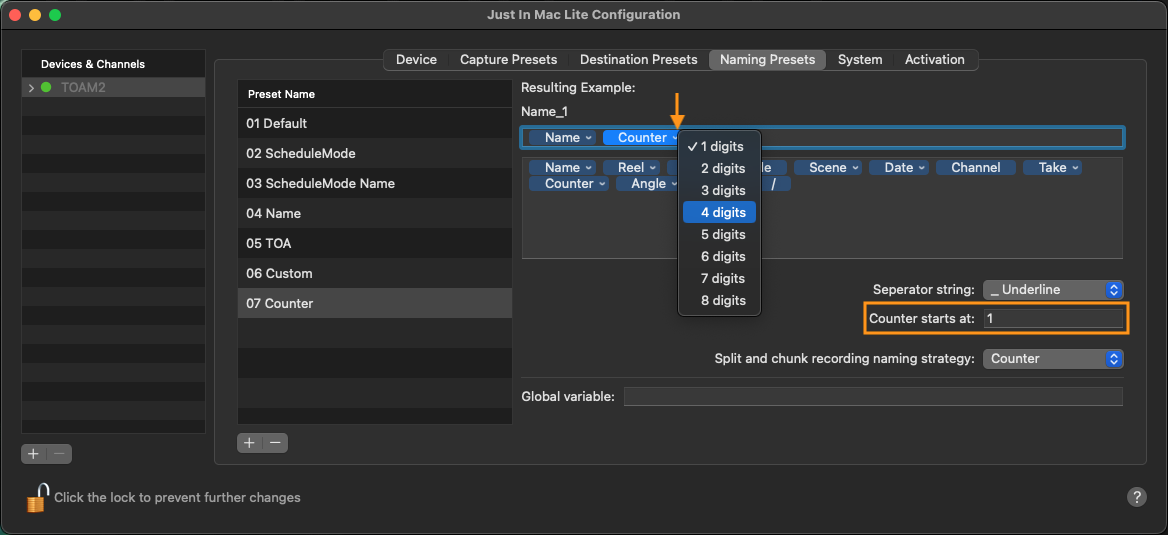The width and height of the screenshot is (1168, 535).
Task: Choose 2 digits from the counter menu
Action: [x=720, y=168]
